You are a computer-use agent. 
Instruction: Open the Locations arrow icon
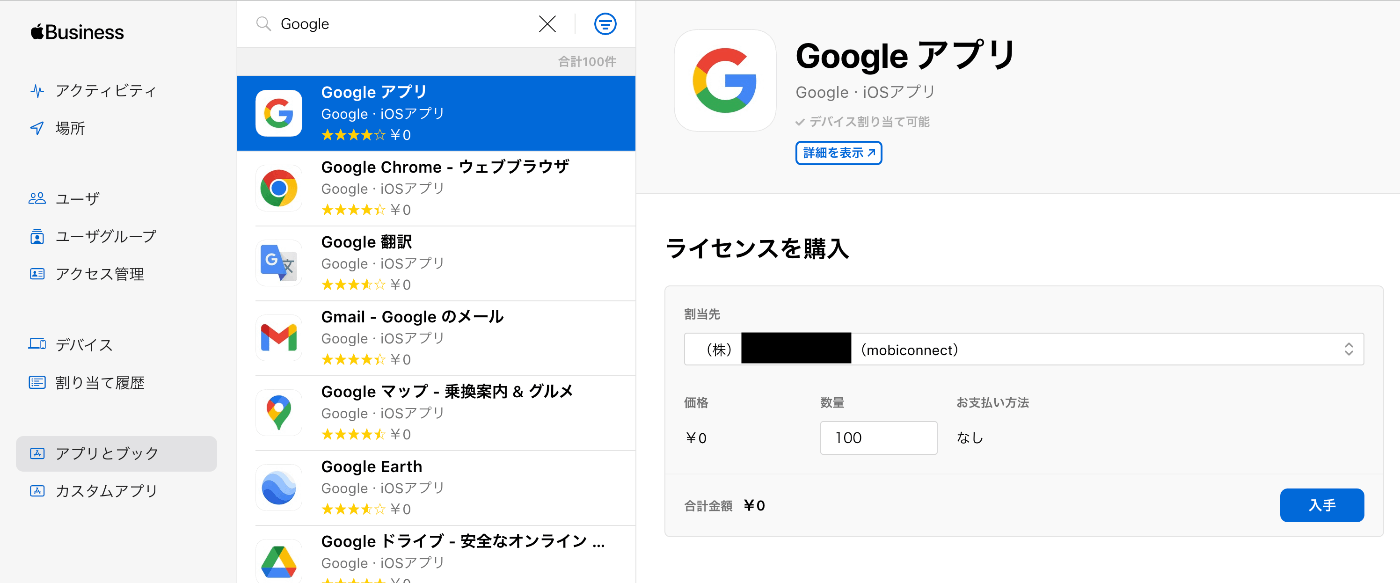(37, 128)
